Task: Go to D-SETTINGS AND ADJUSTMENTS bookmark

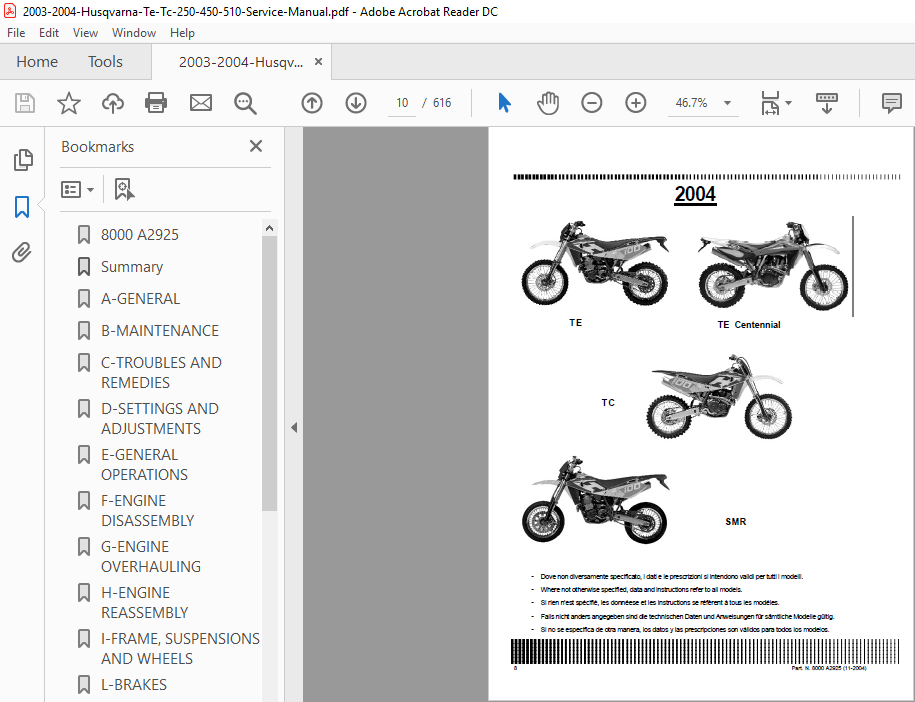Action: coord(160,418)
